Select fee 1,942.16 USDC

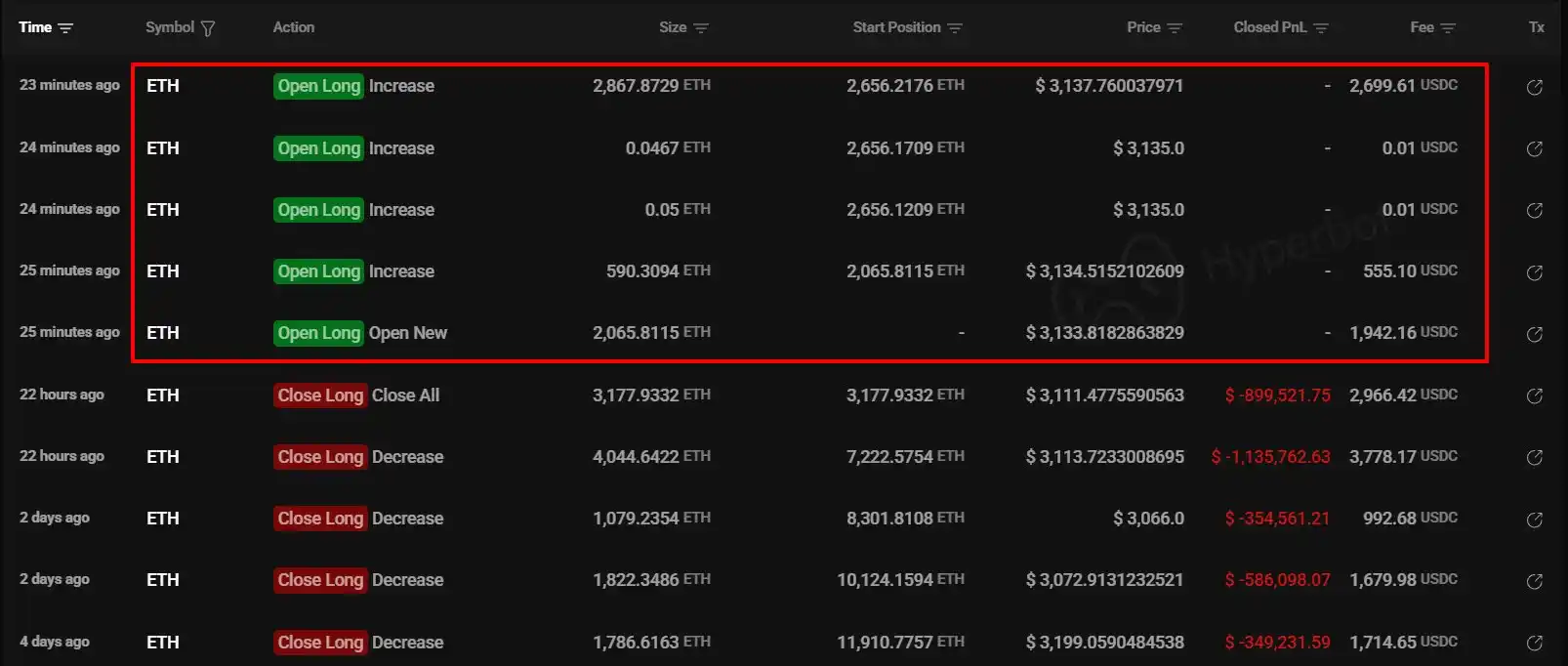coord(1403,333)
